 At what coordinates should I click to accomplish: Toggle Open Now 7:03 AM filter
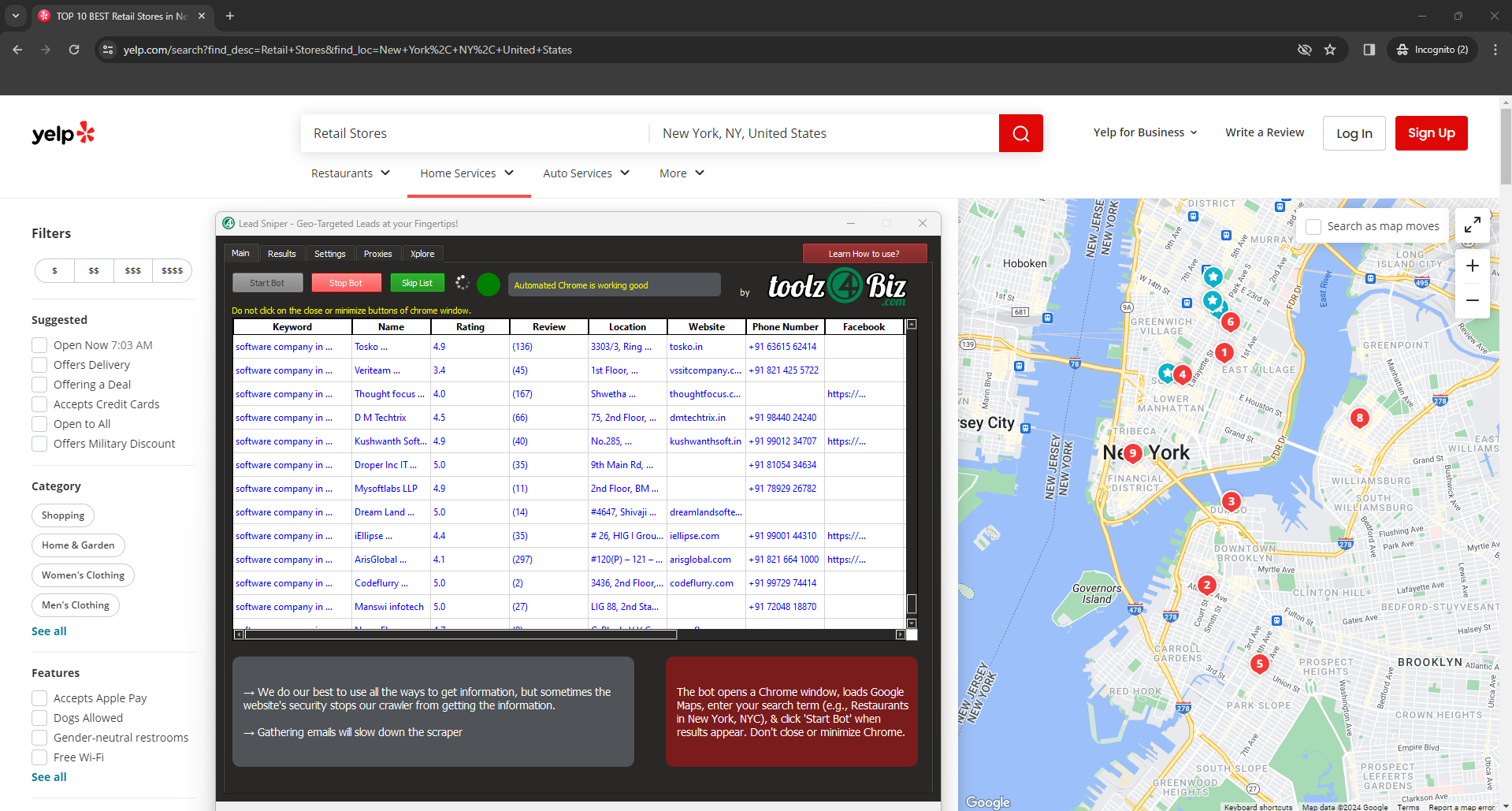coord(39,345)
